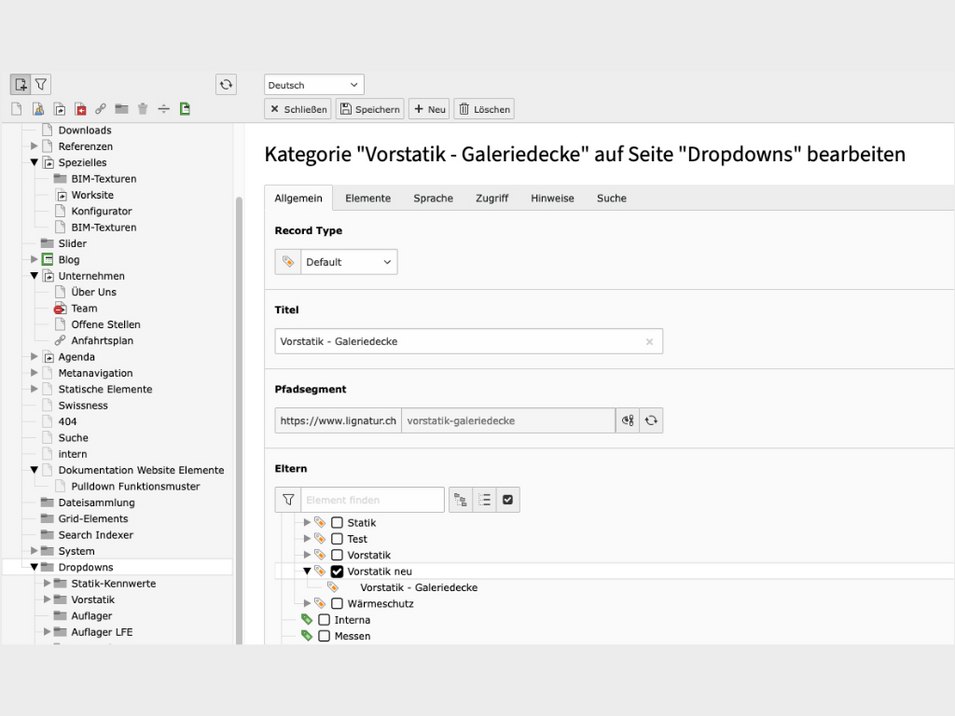Click the Löschen button
955x716 pixels.
pos(484,109)
